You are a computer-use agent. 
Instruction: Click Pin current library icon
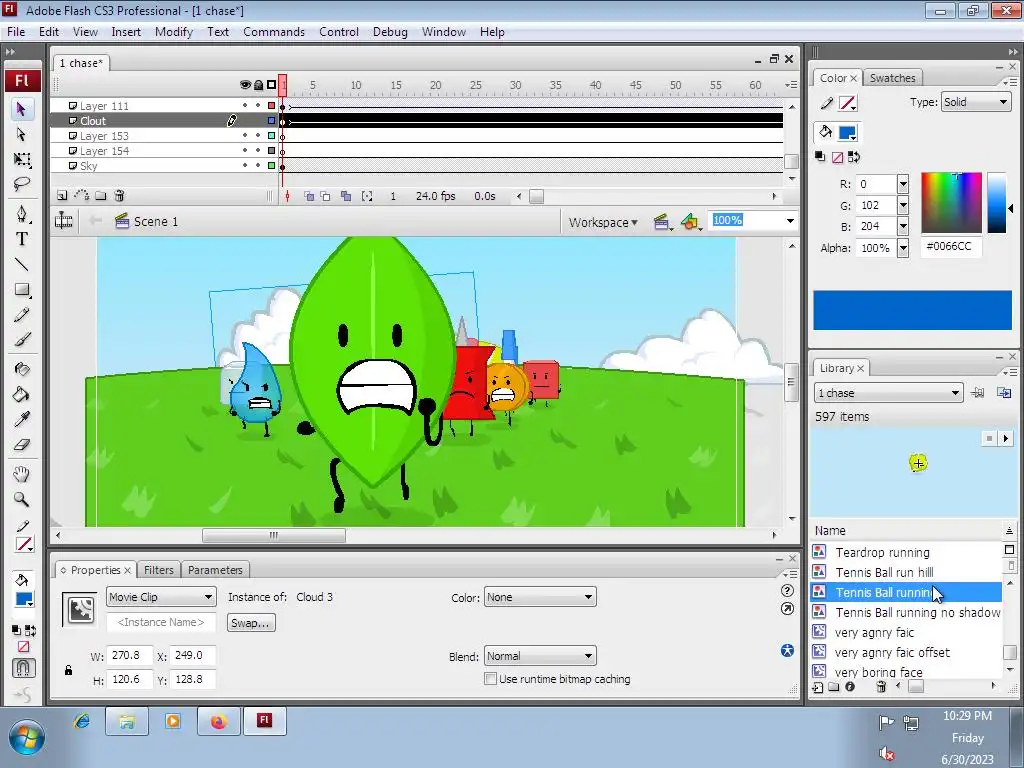tap(978, 392)
